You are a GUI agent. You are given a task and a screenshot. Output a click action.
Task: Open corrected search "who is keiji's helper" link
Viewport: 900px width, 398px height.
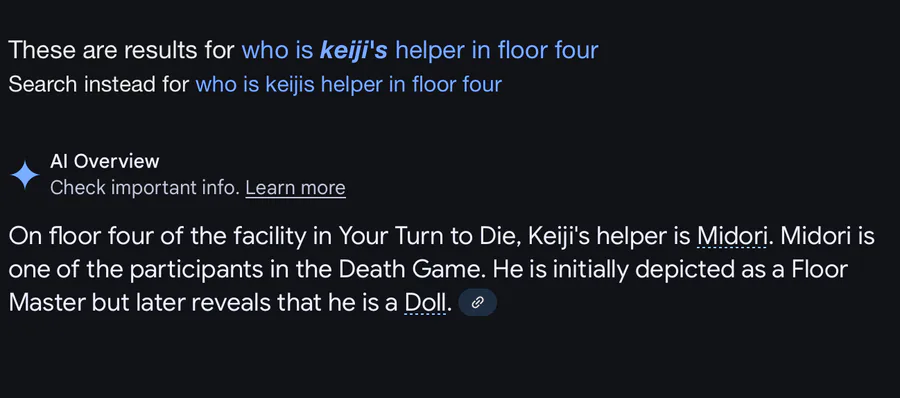[420, 51]
